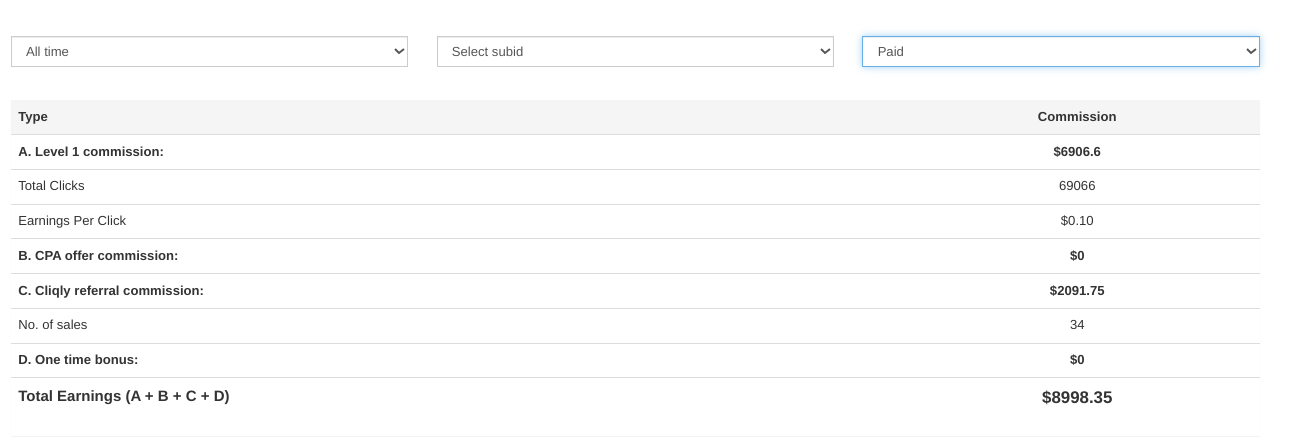Click the Commission column header

(1077, 117)
